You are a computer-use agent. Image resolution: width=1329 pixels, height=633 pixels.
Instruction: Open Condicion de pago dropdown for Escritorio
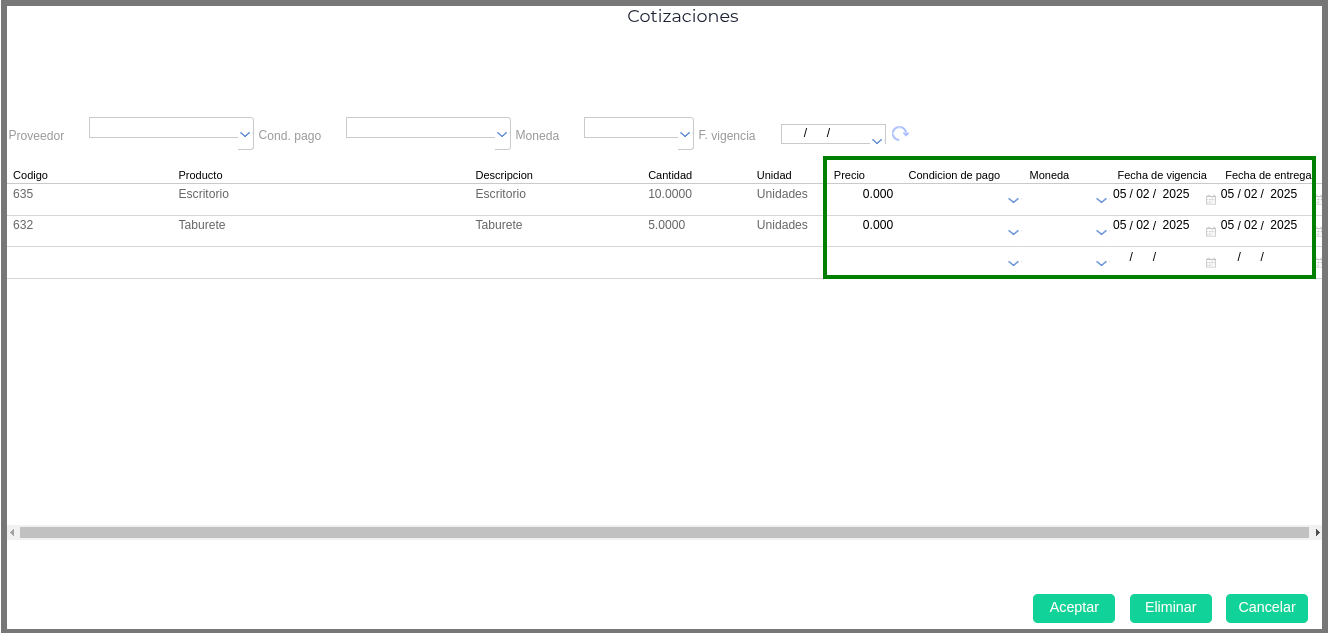(1013, 200)
